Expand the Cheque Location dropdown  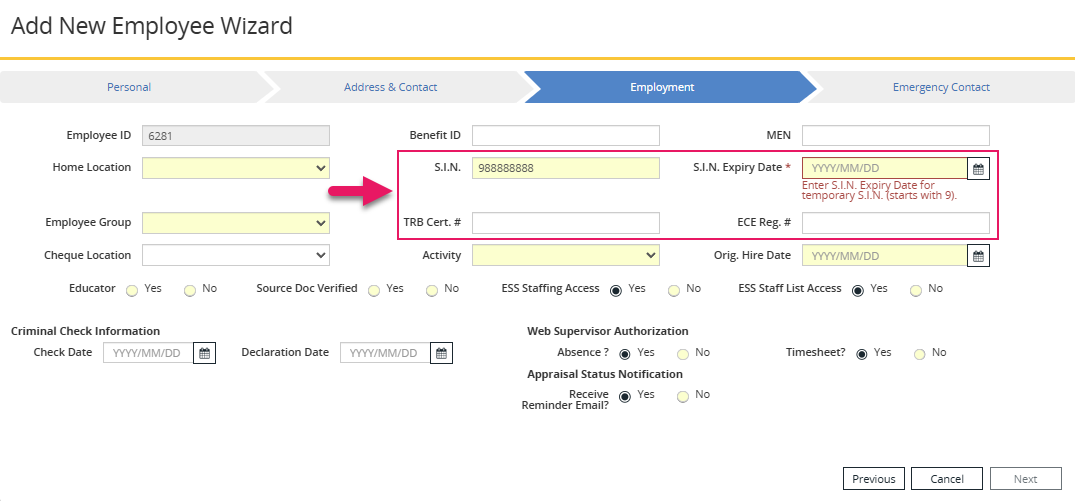click(x=236, y=255)
